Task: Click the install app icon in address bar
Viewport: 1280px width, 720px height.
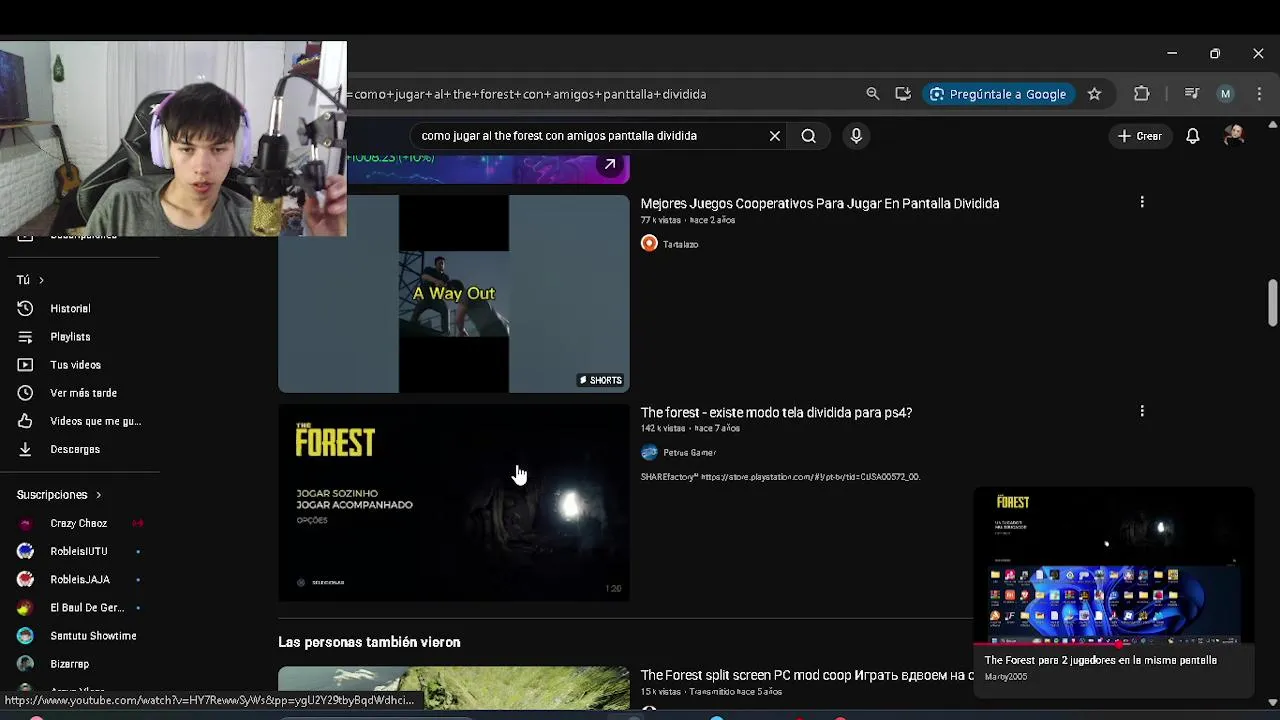Action: point(903,94)
